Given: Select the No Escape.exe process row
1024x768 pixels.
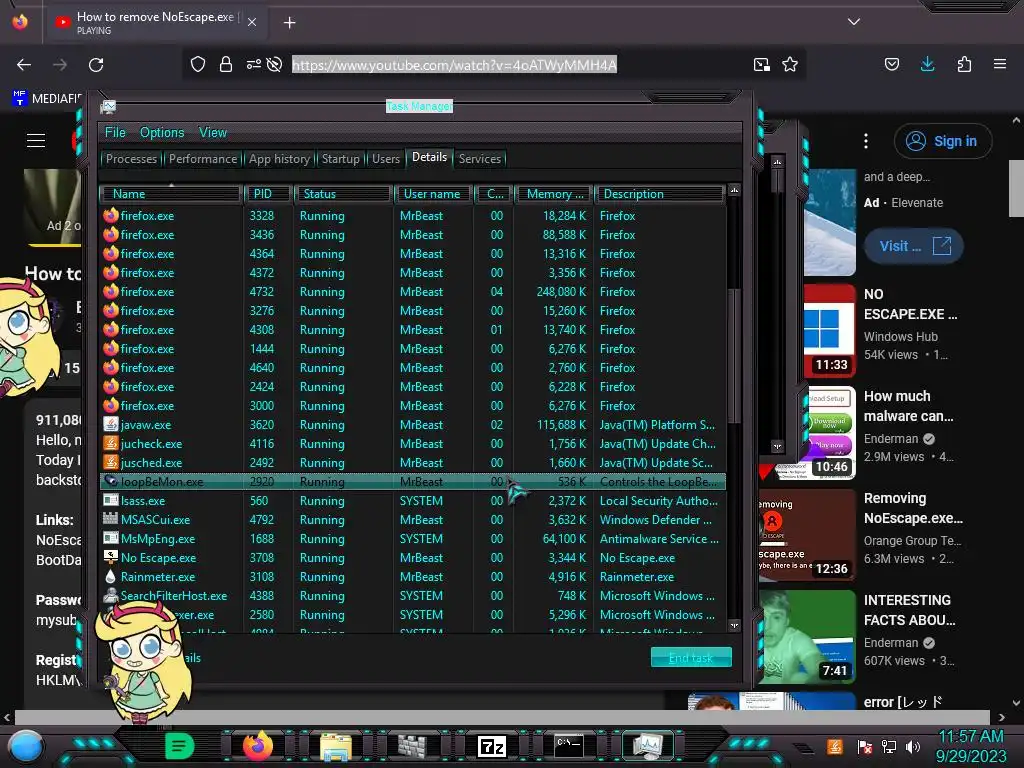Looking at the screenshot, I should point(413,558).
